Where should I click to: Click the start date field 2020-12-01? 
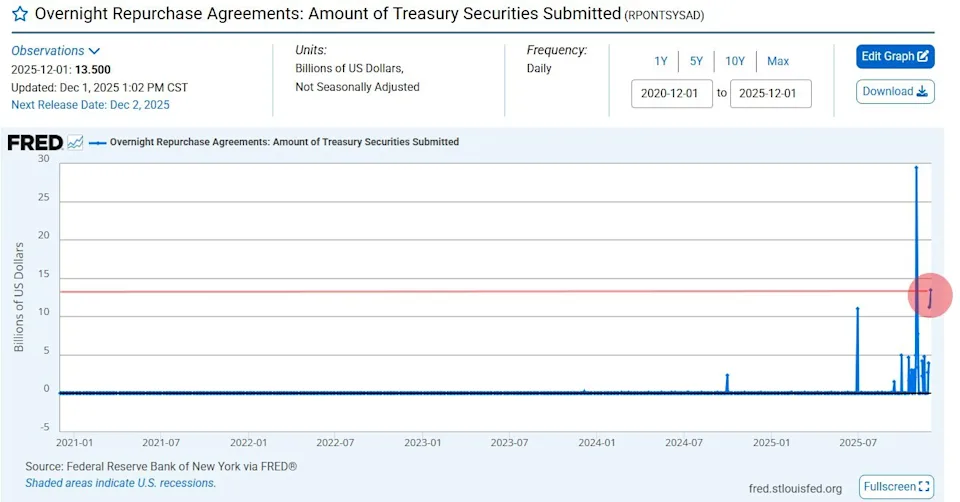click(669, 93)
